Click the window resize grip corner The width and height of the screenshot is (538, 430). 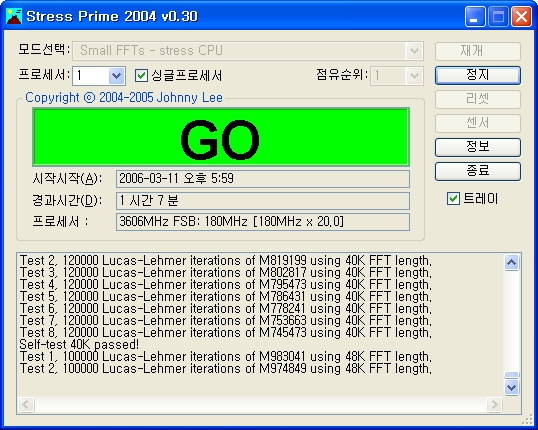pyautogui.click(x=527, y=419)
